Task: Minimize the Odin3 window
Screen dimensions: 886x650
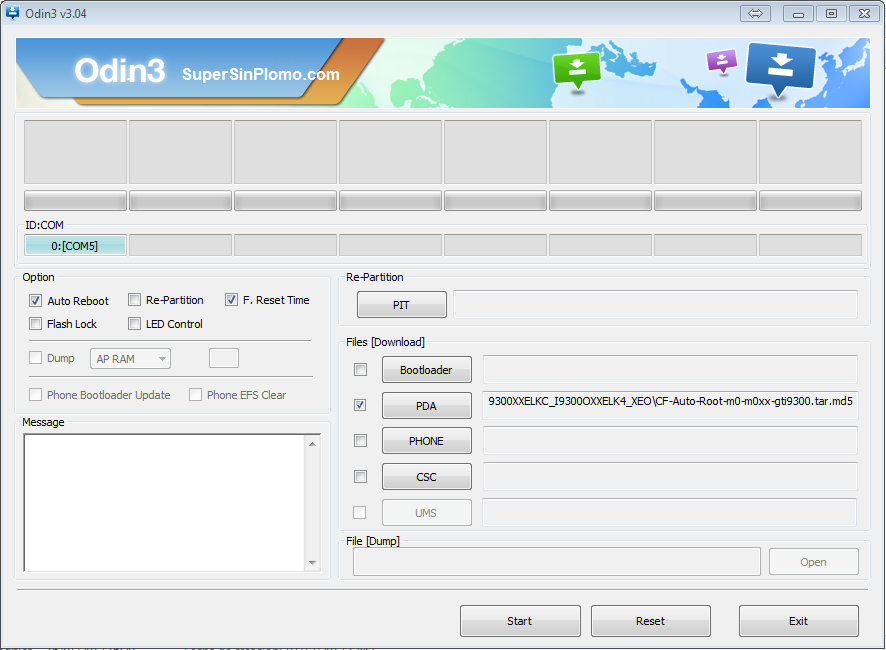Action: (798, 14)
